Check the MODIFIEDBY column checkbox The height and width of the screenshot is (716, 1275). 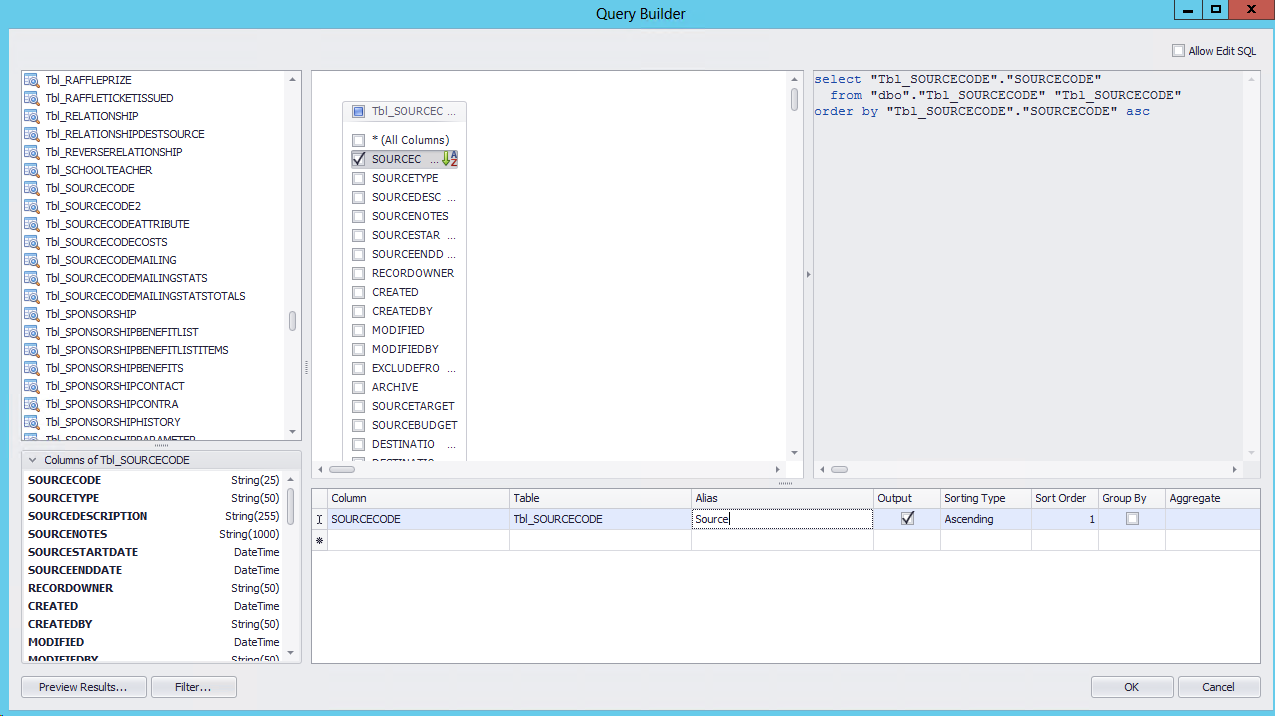pos(358,349)
